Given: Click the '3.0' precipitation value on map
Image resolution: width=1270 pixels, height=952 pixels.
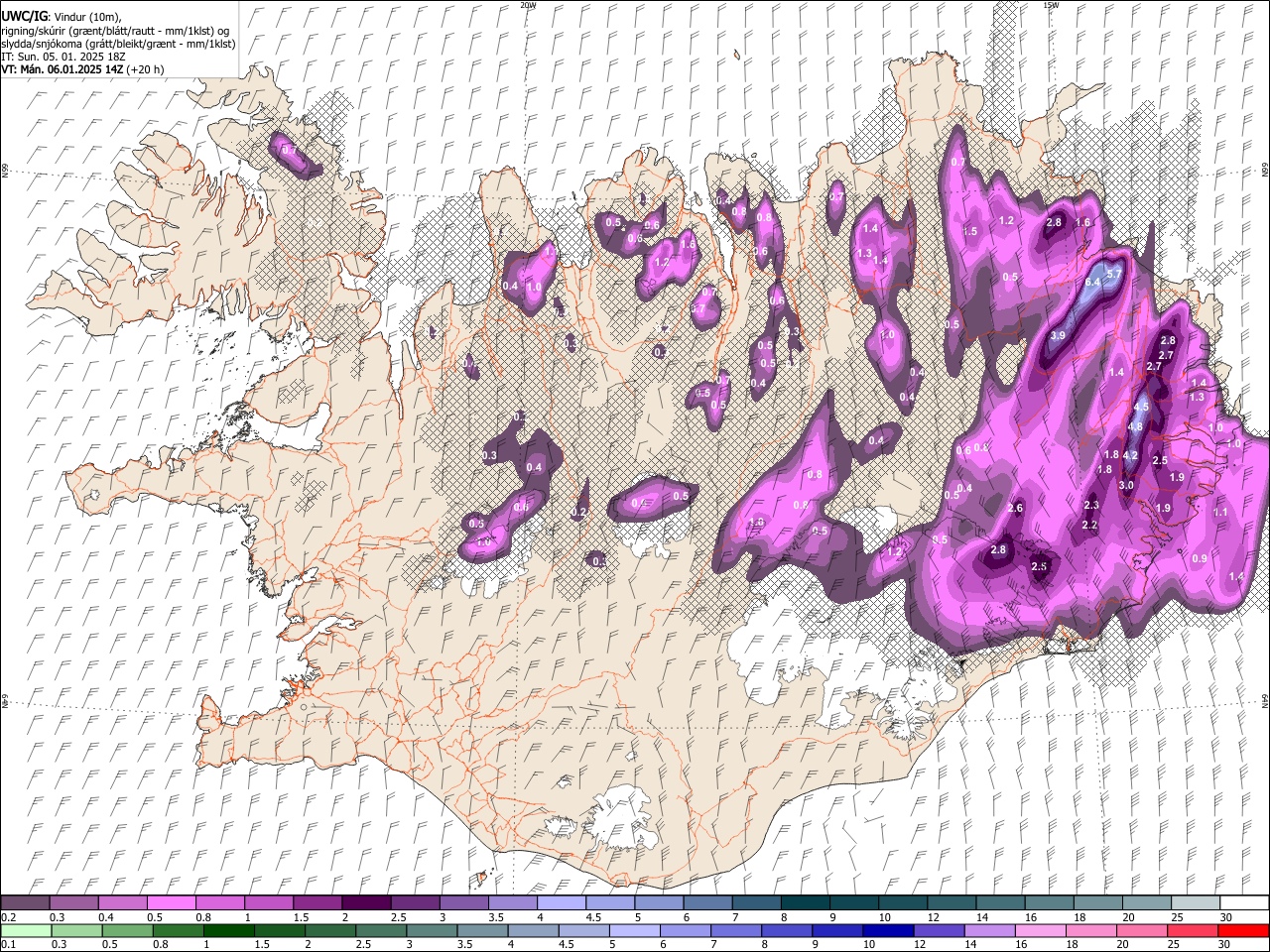Looking at the screenshot, I should point(1126,486).
